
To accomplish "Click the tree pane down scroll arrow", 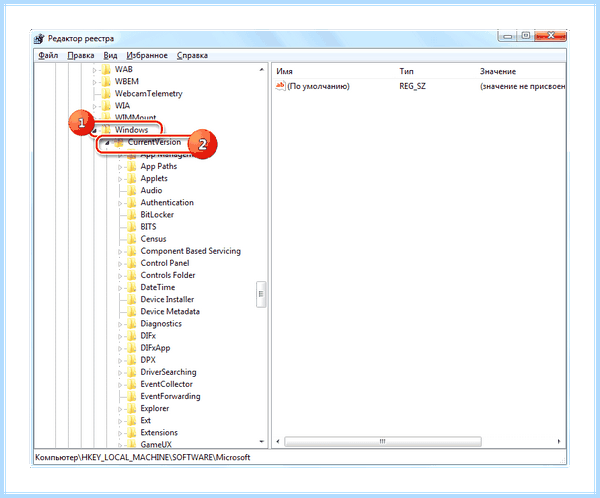I will [x=262, y=442].
